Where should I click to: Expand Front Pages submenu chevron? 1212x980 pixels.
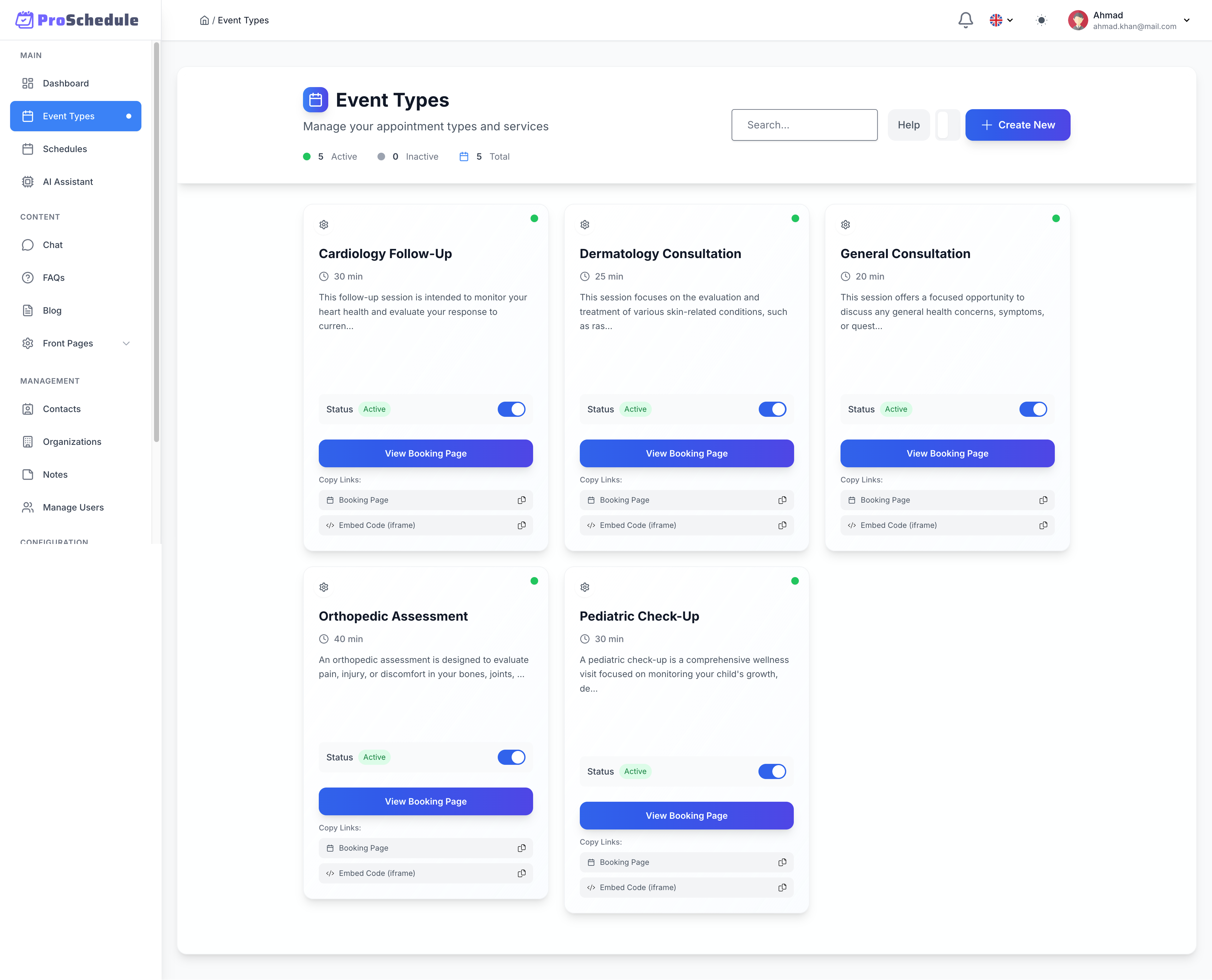[126, 343]
